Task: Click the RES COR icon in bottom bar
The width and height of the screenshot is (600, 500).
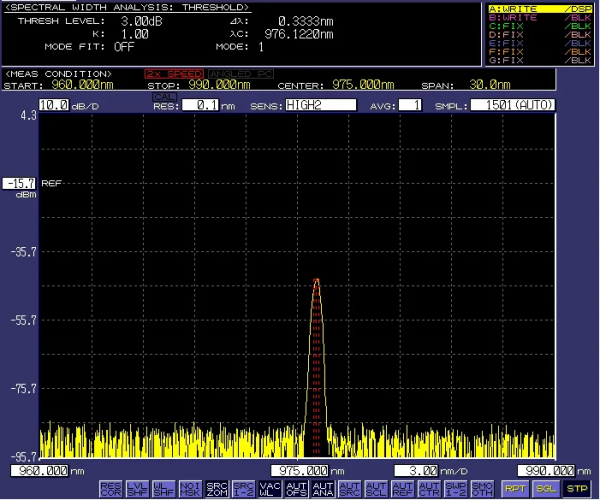Action: (110, 488)
